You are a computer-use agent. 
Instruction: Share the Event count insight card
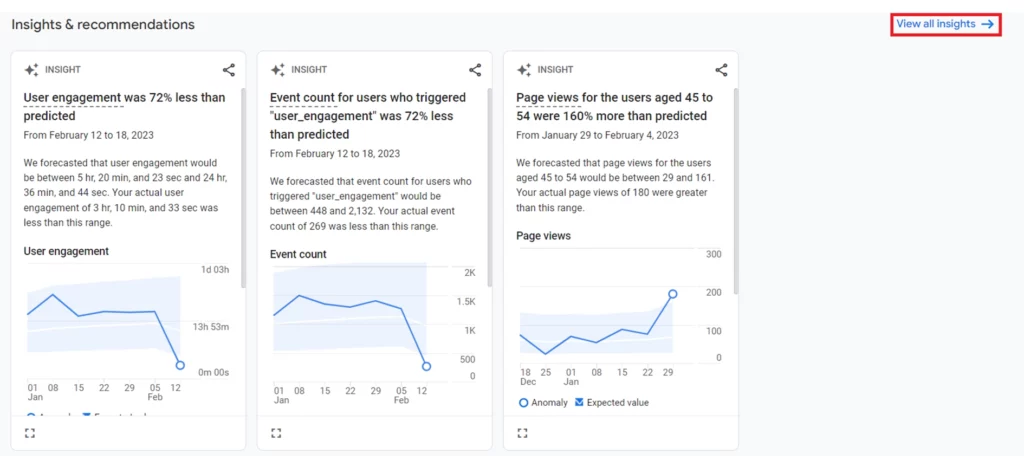point(475,70)
